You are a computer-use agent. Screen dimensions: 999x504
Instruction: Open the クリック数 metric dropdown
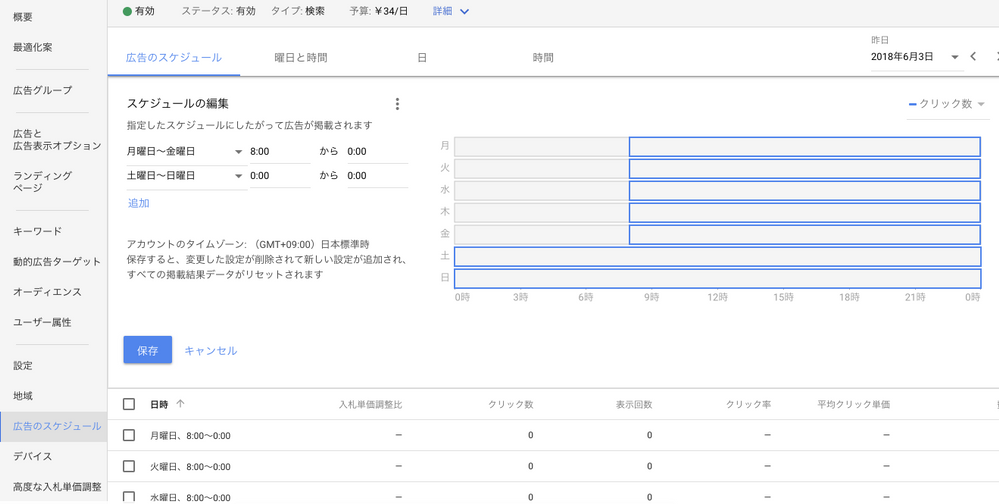coord(947,104)
